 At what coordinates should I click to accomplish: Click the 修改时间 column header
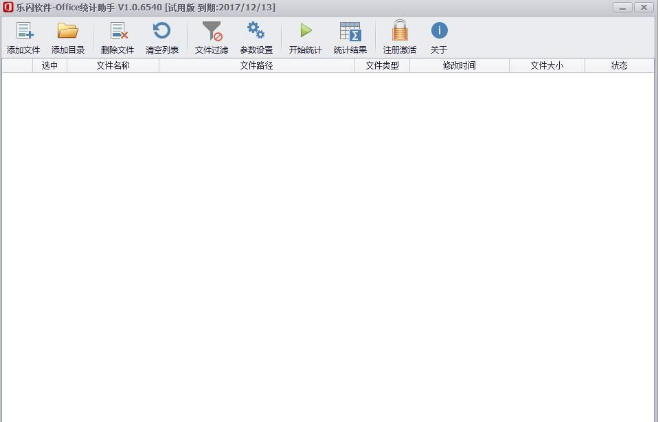click(x=459, y=65)
